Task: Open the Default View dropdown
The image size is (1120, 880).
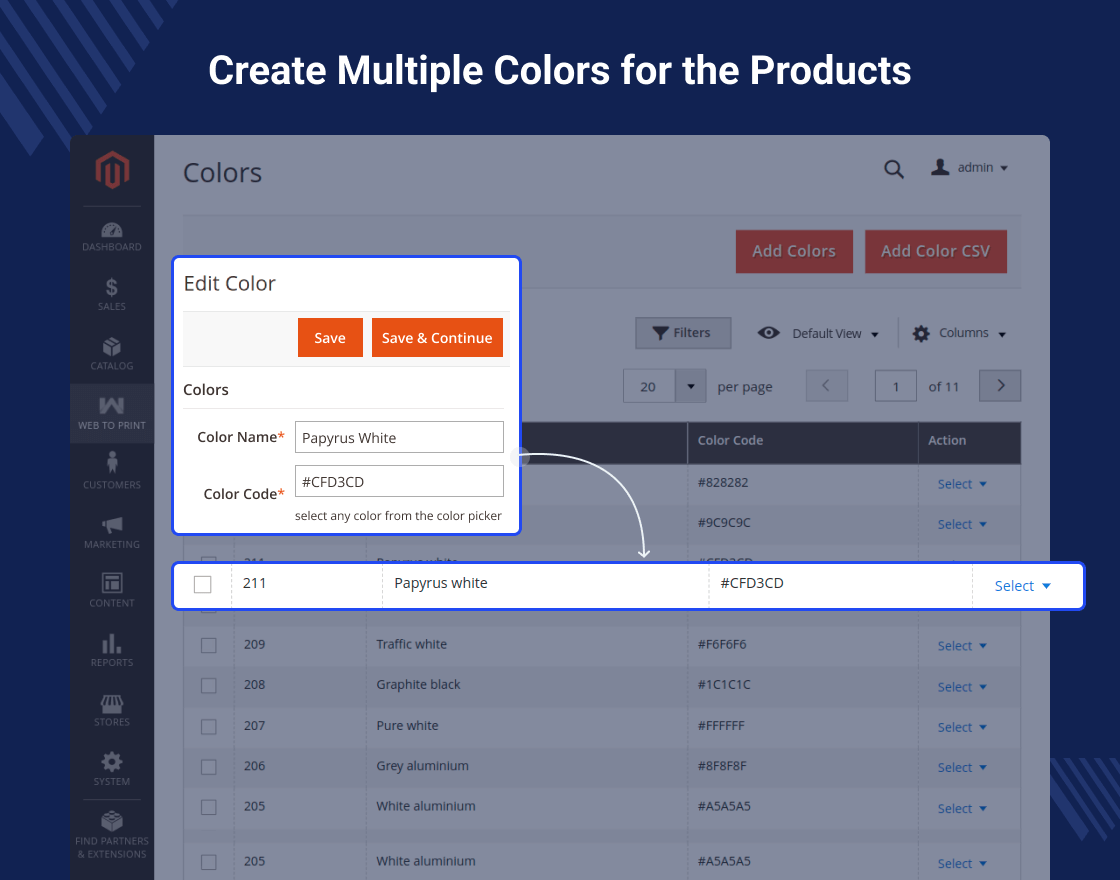Action: point(836,334)
